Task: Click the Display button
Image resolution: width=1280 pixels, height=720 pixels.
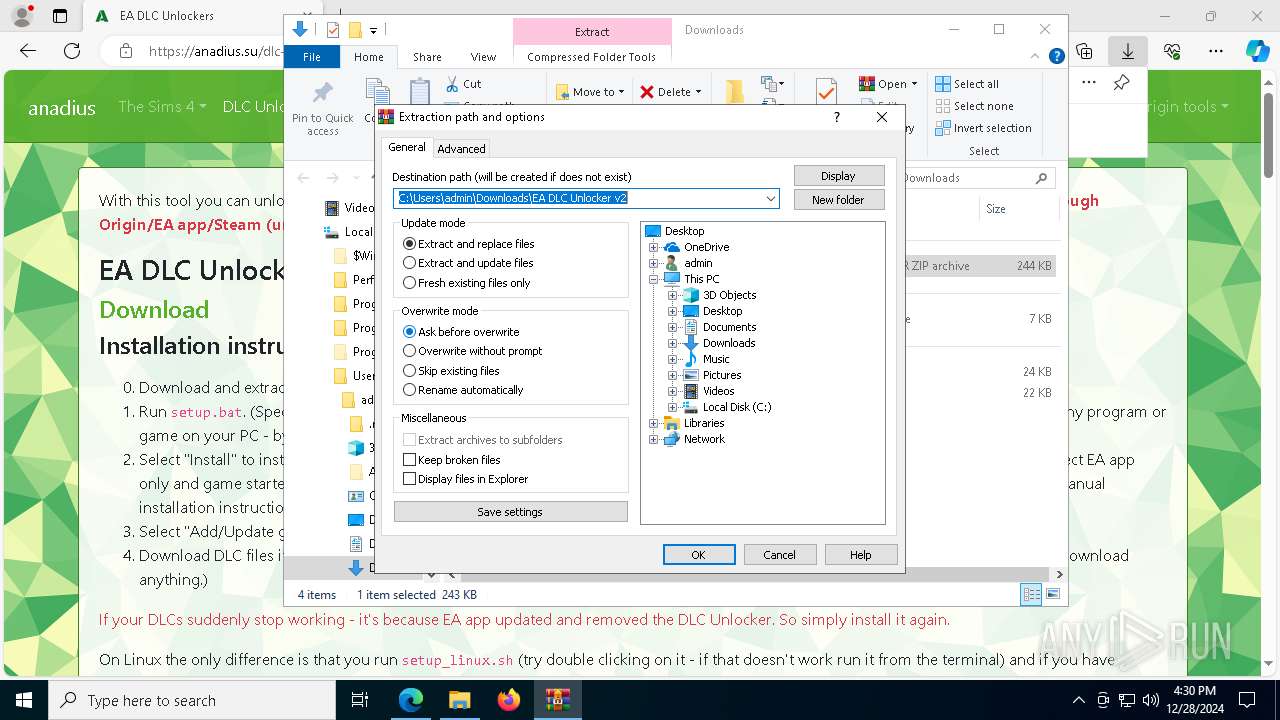Action: 838,176
